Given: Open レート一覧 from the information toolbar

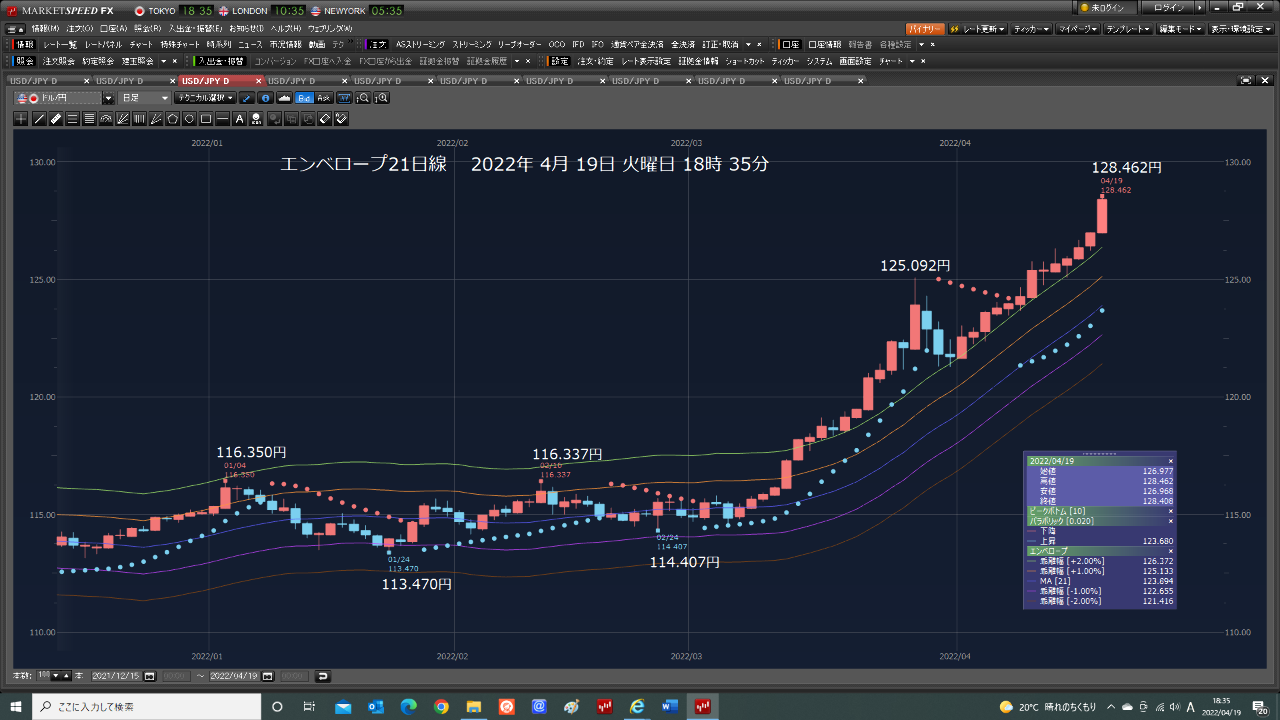Looking at the screenshot, I should [x=59, y=45].
